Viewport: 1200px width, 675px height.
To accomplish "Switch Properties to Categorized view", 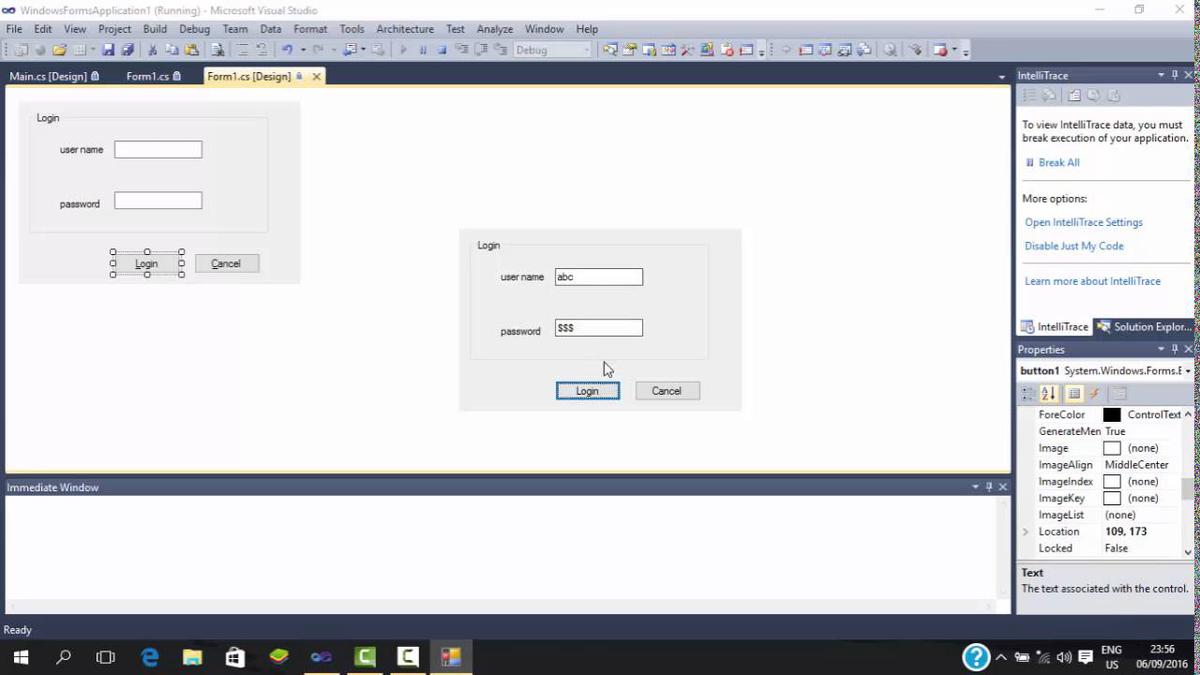I will pyautogui.click(x=1027, y=393).
